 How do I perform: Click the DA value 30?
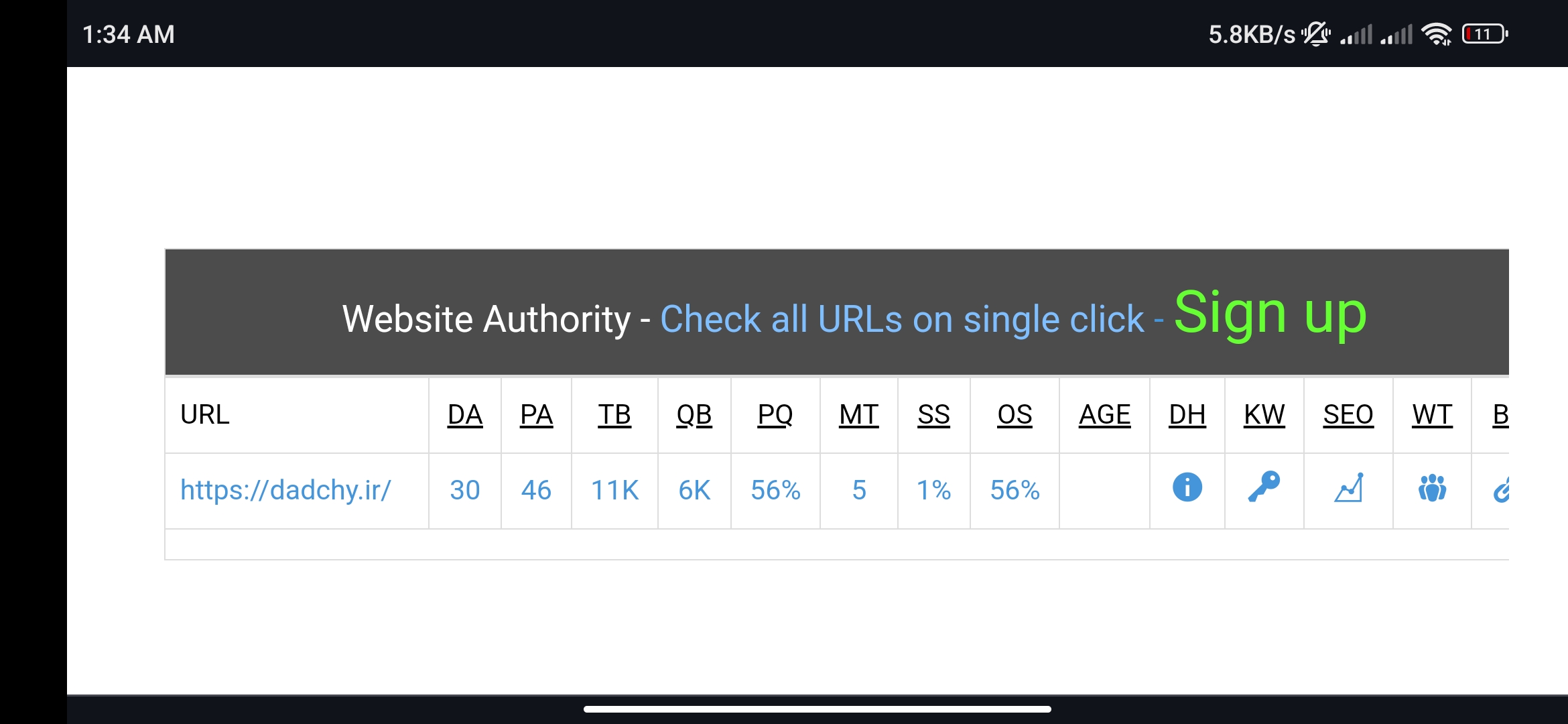(x=465, y=490)
